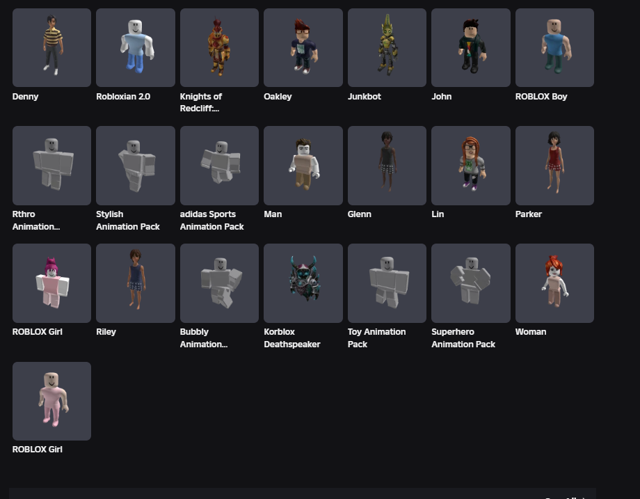The height and width of the screenshot is (499, 640).
Task: Open the Korblox Deathspeaker thumbnail
Action: [x=303, y=283]
